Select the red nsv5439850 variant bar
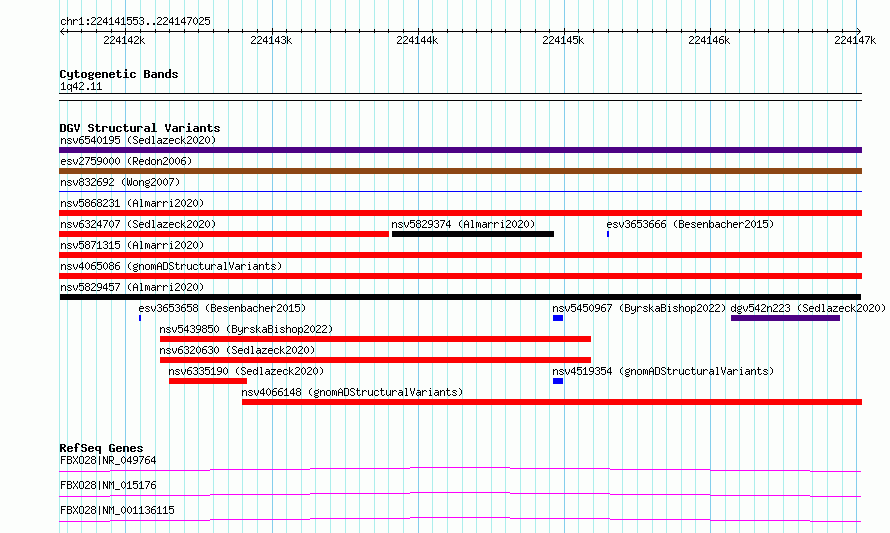Image resolution: width=890 pixels, height=533 pixels. (375, 339)
